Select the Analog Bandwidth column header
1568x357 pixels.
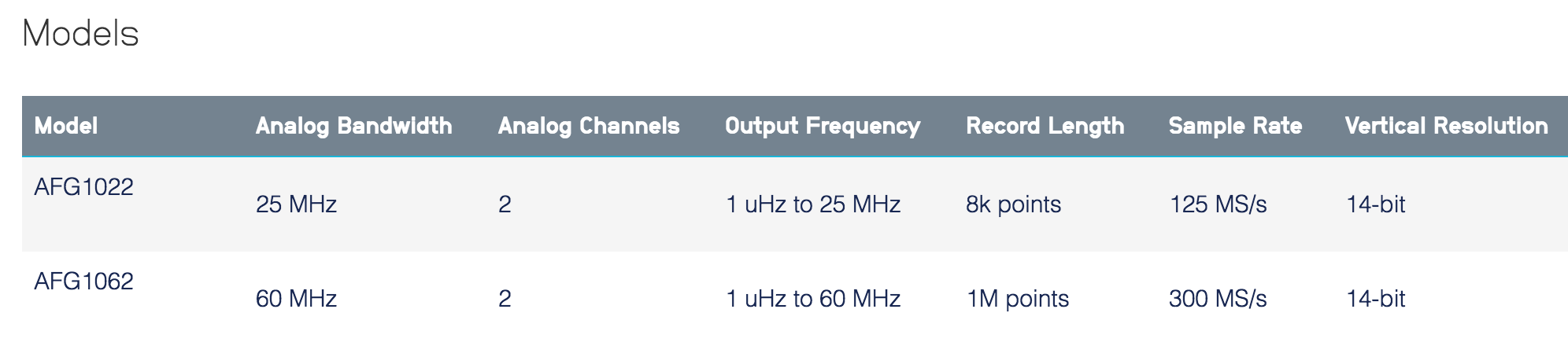pyautogui.click(x=353, y=126)
